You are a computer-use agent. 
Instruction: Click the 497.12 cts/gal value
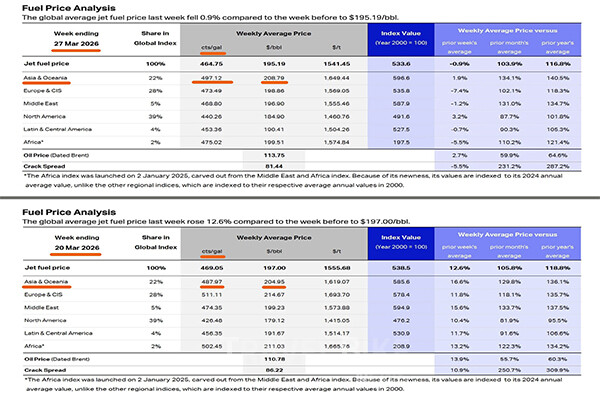click(211, 78)
